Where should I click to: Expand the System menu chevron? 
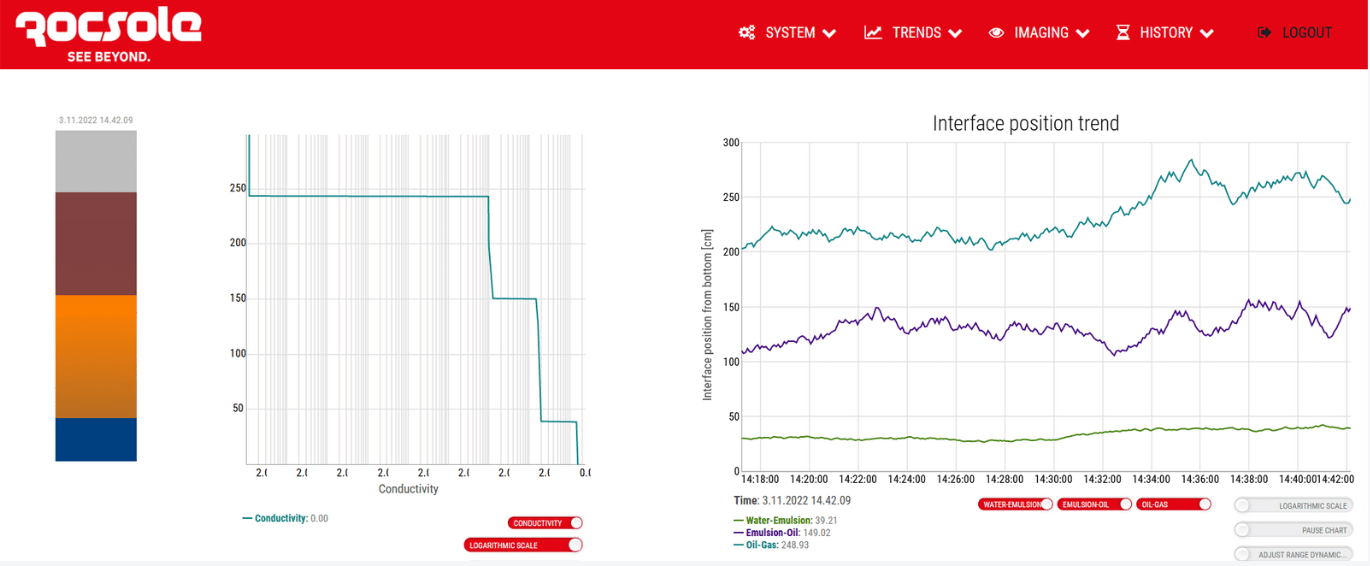click(x=829, y=33)
